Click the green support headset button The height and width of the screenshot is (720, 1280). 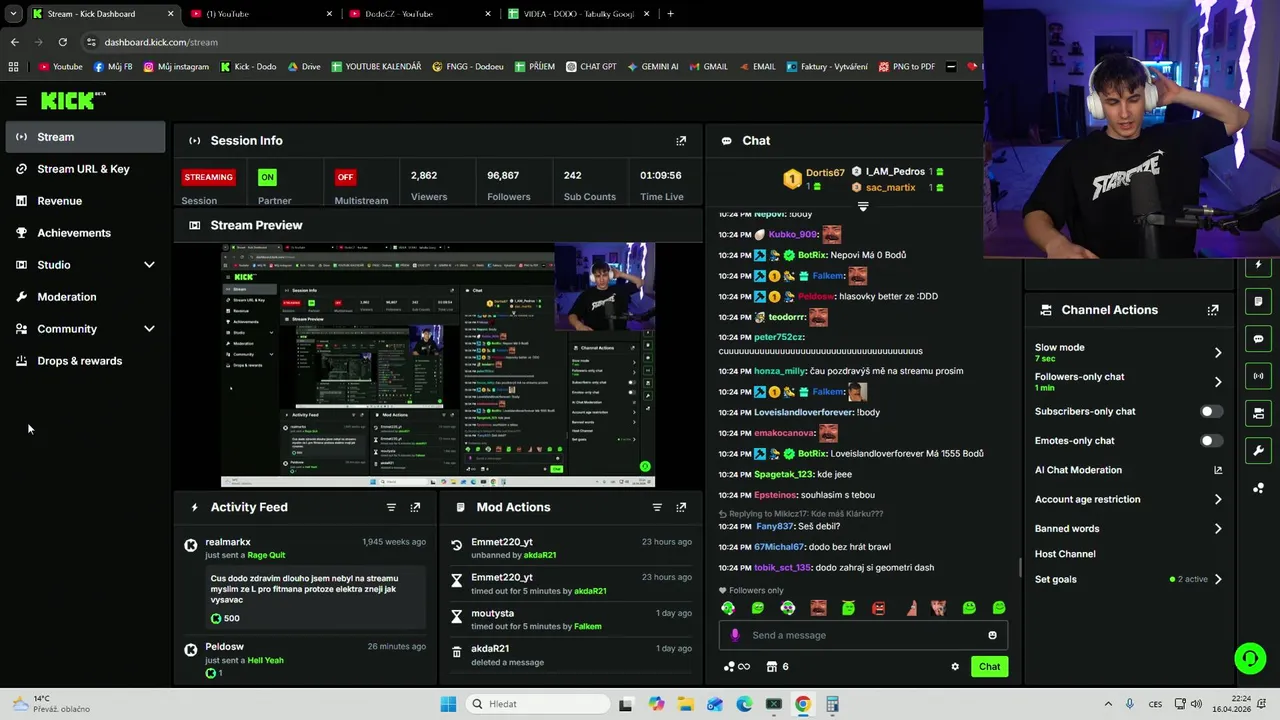[1250, 658]
